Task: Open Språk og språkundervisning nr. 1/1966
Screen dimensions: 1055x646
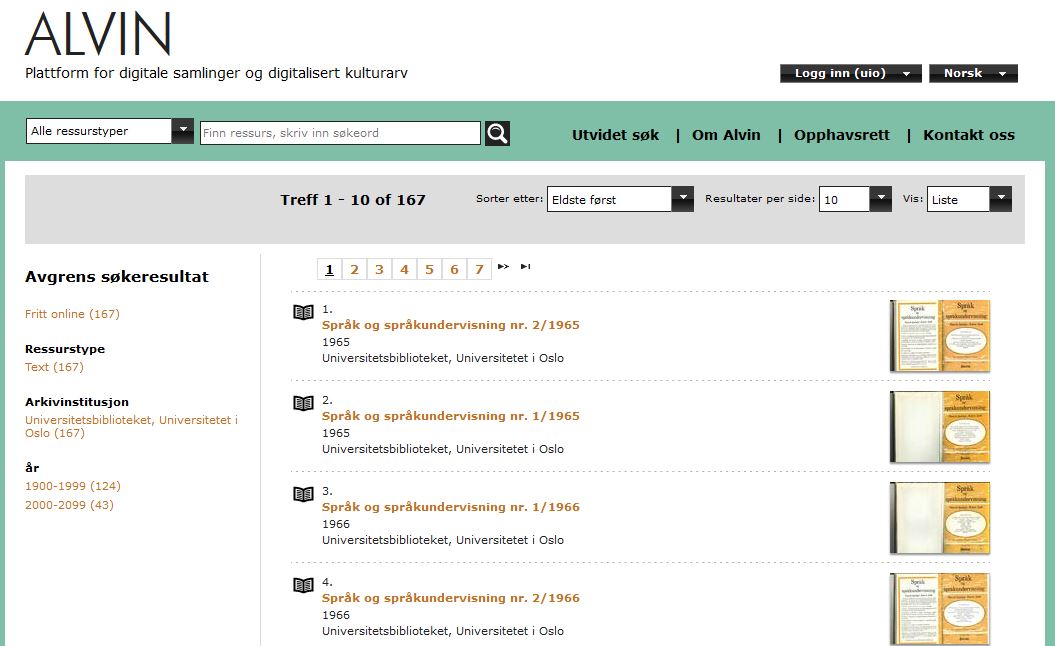Action: (451, 507)
